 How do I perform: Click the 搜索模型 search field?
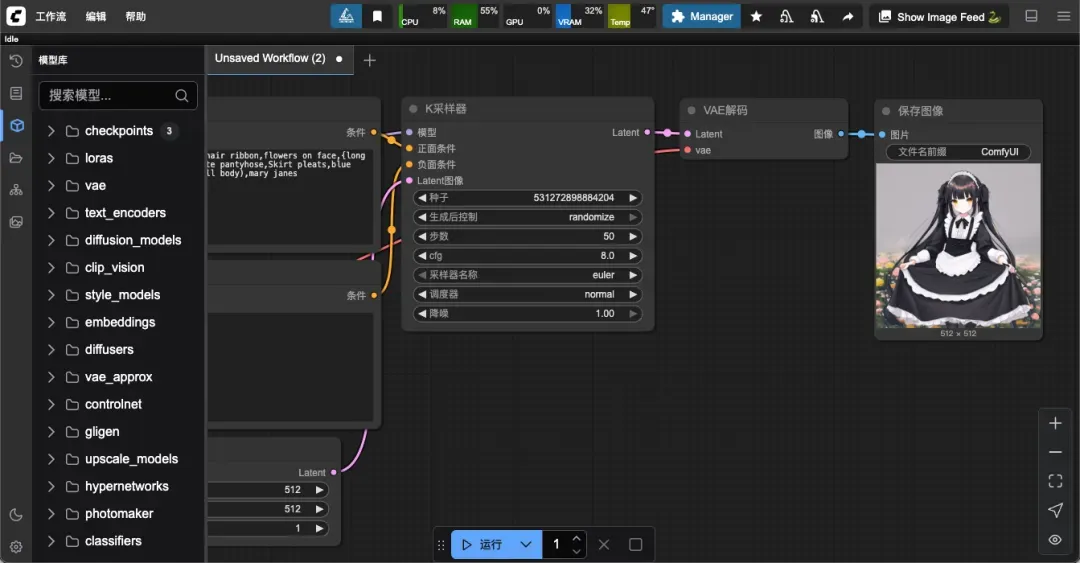118,96
